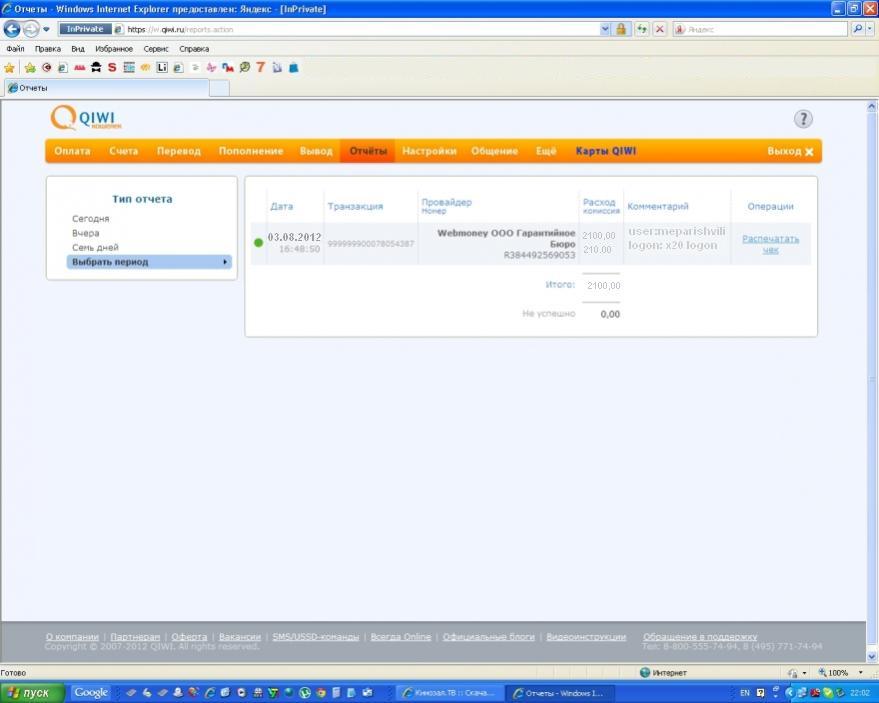
Task: Click the security lock icon in address bar
Action: pos(622,29)
